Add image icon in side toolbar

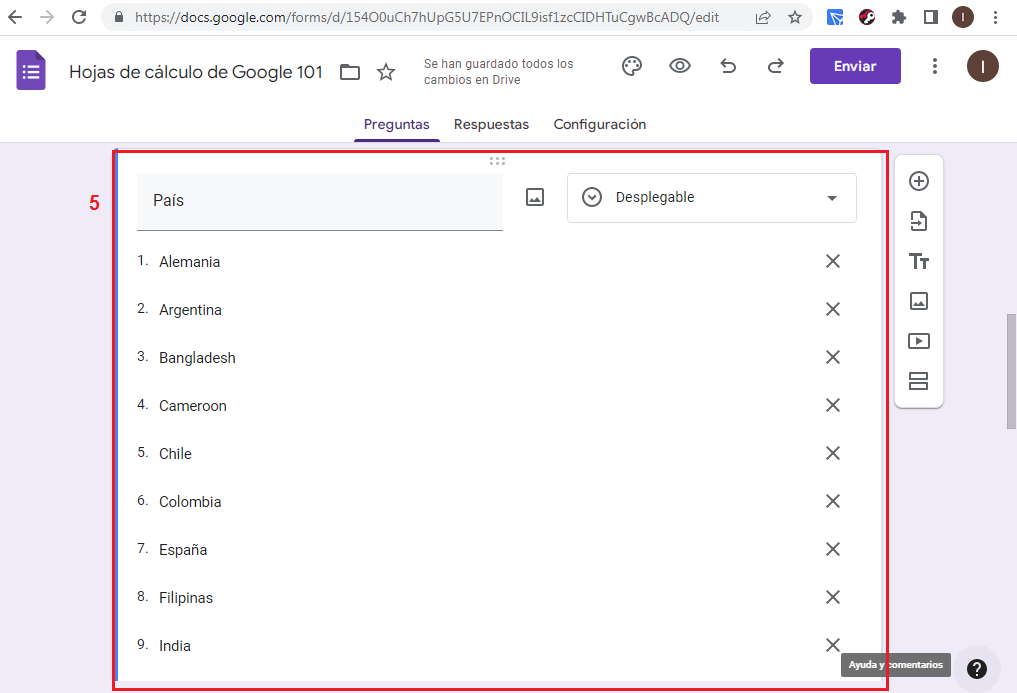click(x=918, y=301)
